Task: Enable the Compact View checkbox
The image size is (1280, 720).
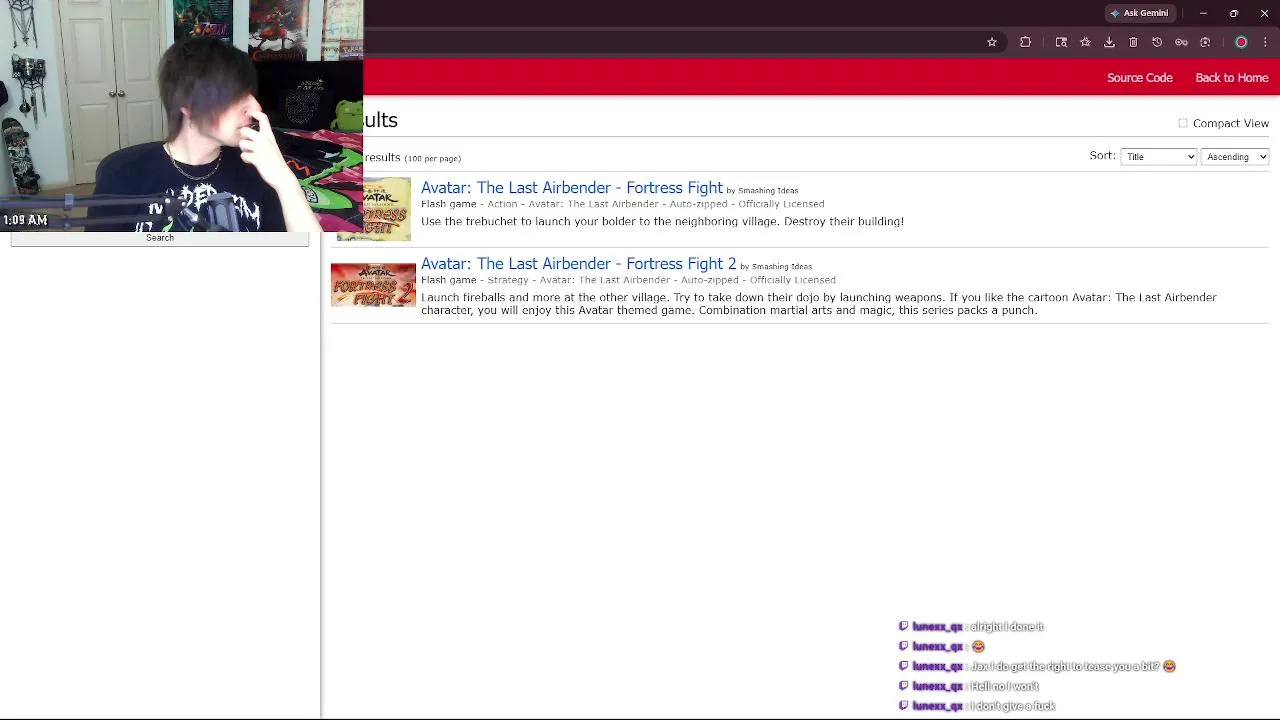Action: 1183,123
